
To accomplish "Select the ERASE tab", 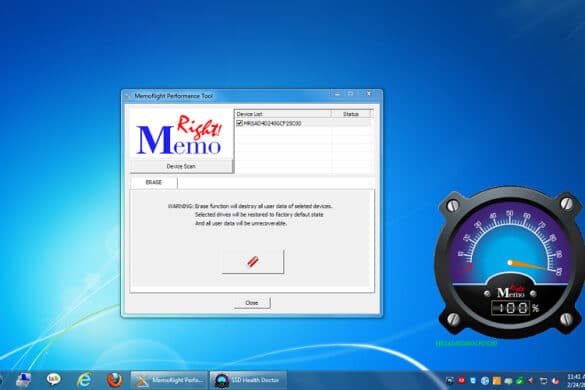I will click(x=154, y=182).
